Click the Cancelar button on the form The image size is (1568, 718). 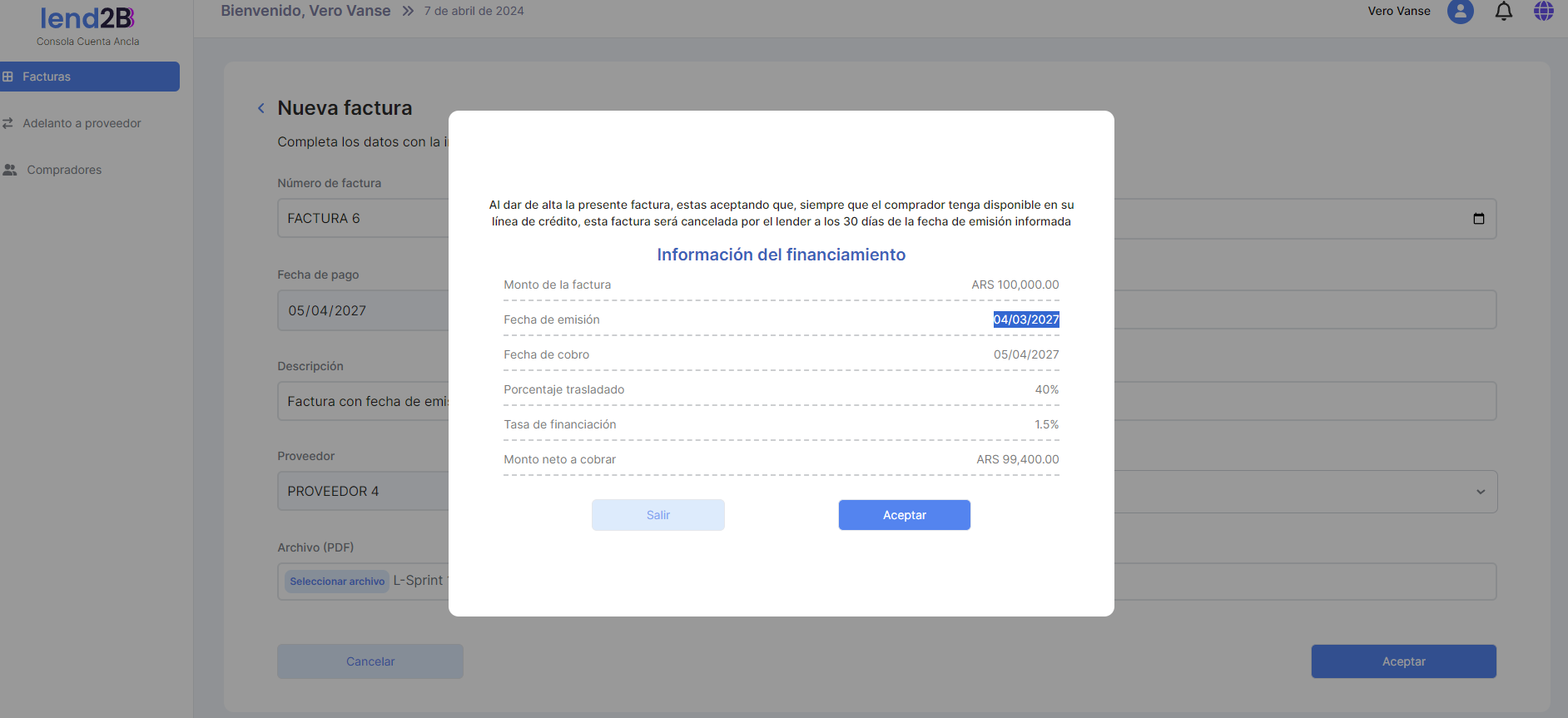click(370, 661)
